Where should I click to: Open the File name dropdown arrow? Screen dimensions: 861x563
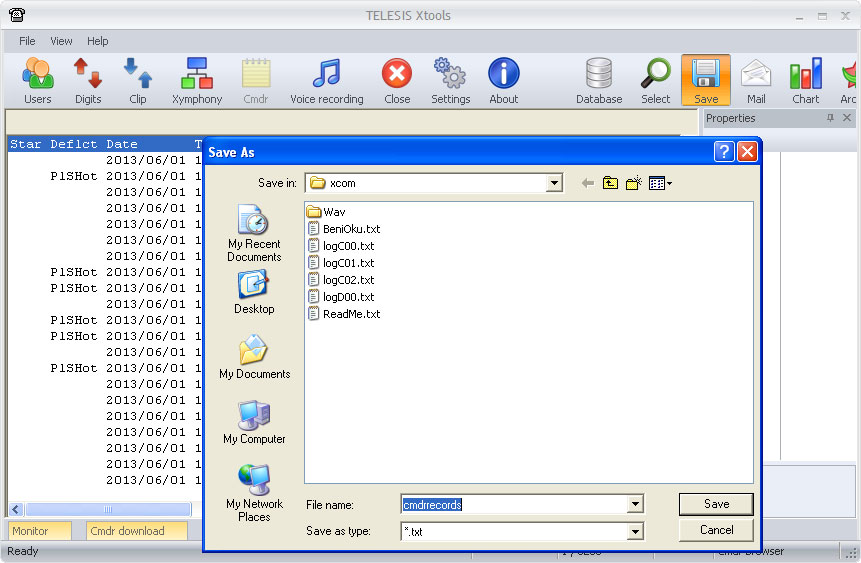tap(634, 505)
